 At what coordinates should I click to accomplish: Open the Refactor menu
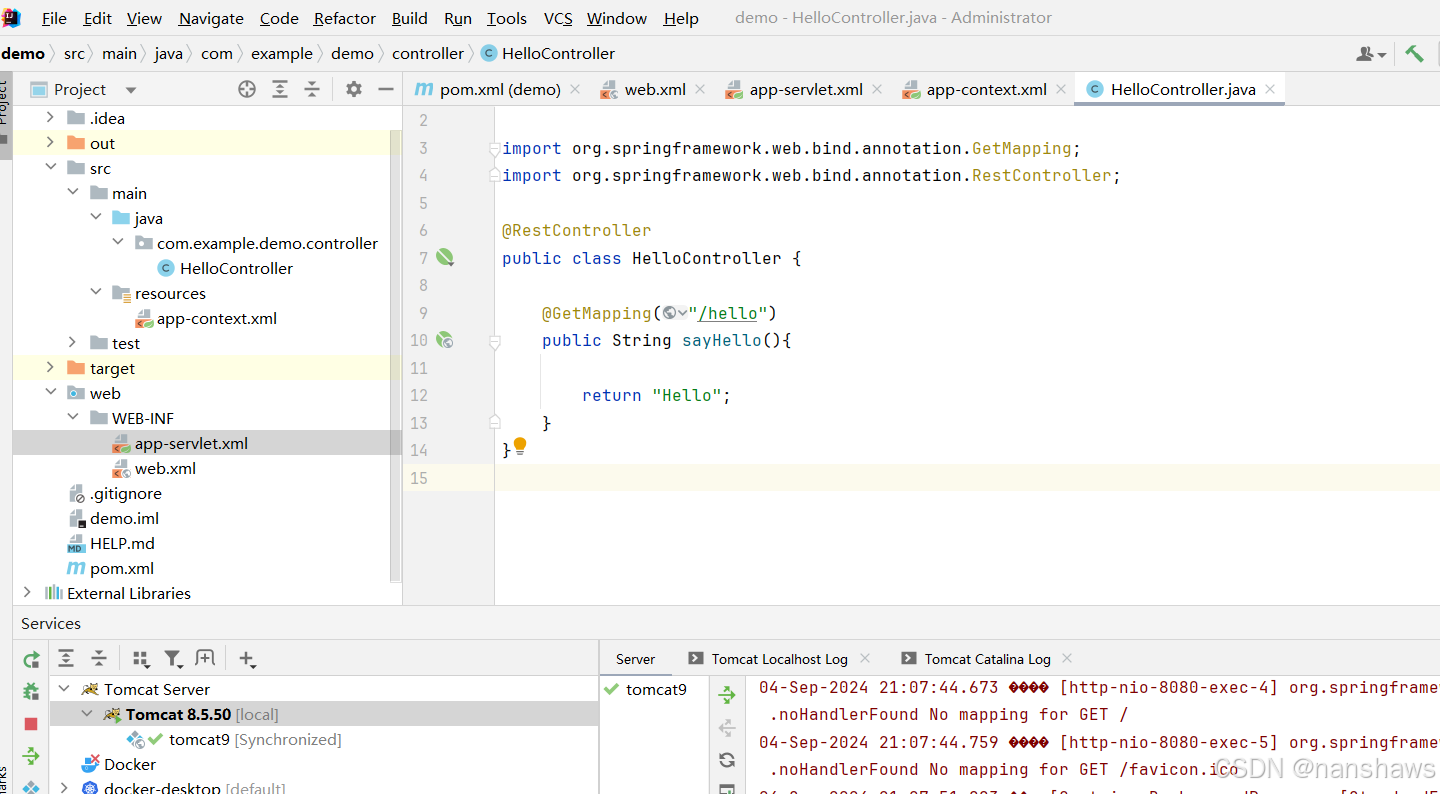pyautogui.click(x=344, y=18)
